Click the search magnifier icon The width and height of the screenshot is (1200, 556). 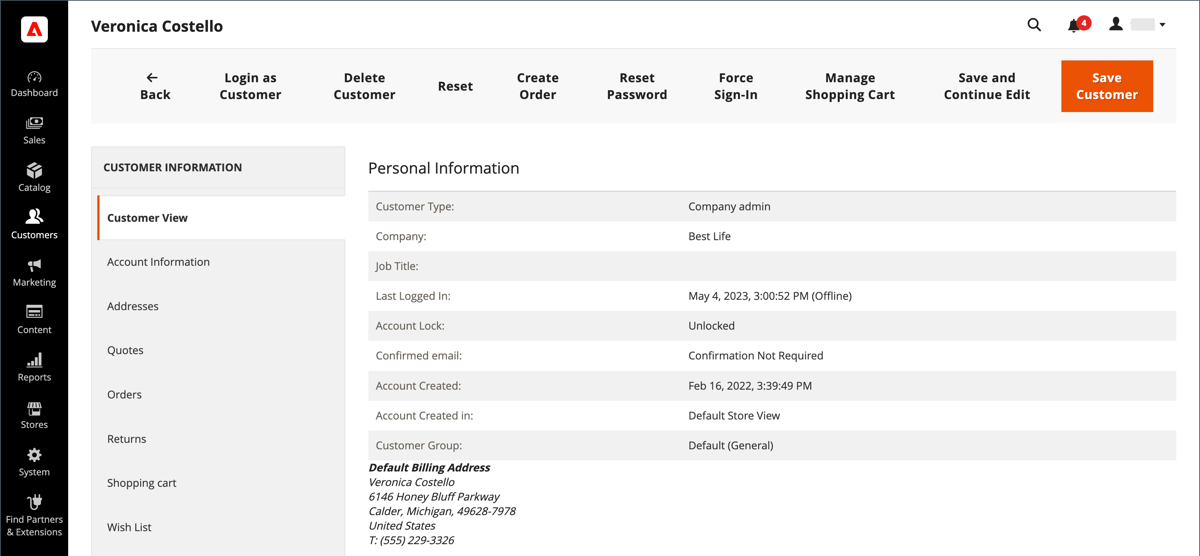point(1034,25)
